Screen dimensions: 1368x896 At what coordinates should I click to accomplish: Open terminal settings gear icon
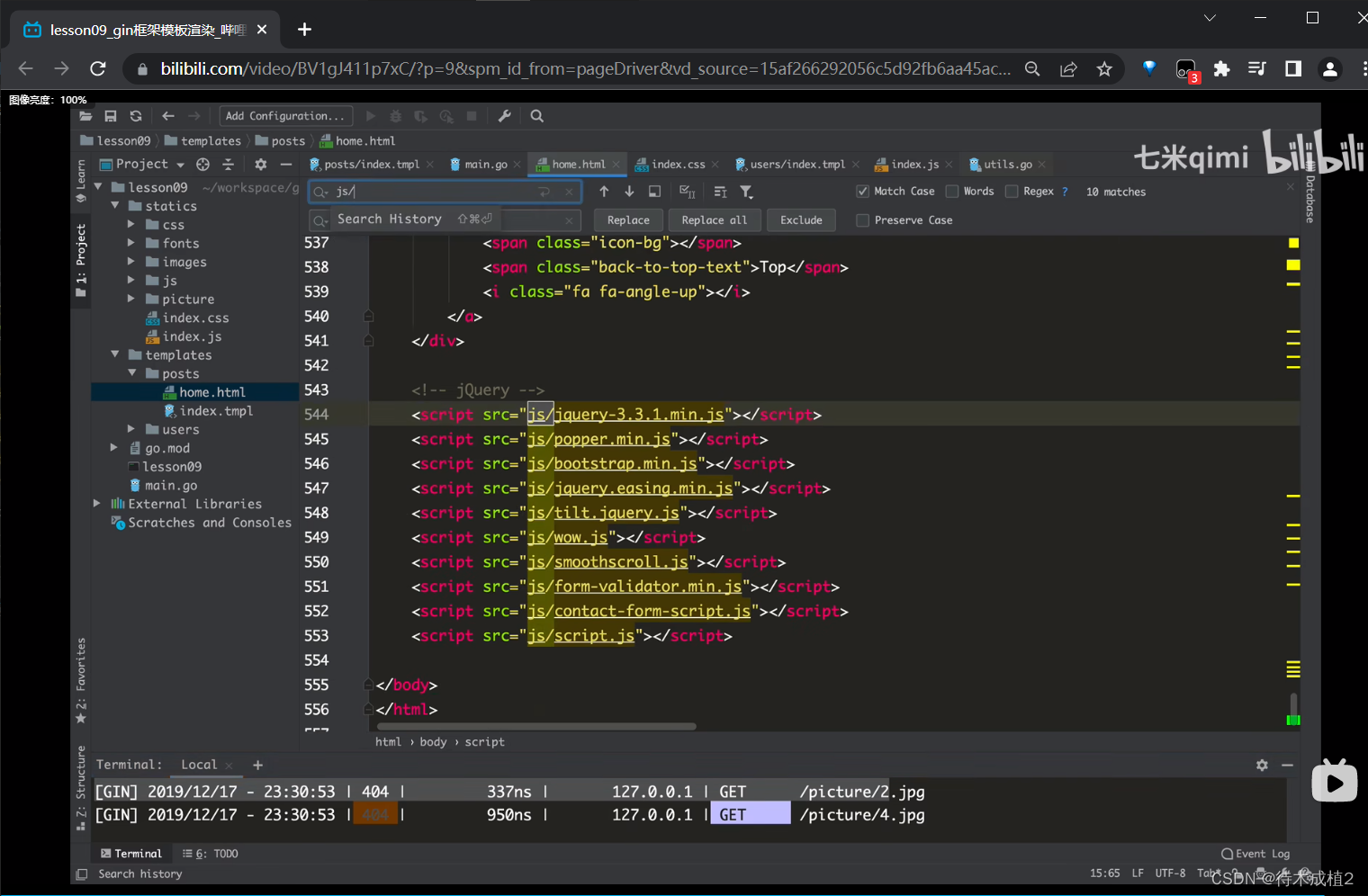point(1262,765)
